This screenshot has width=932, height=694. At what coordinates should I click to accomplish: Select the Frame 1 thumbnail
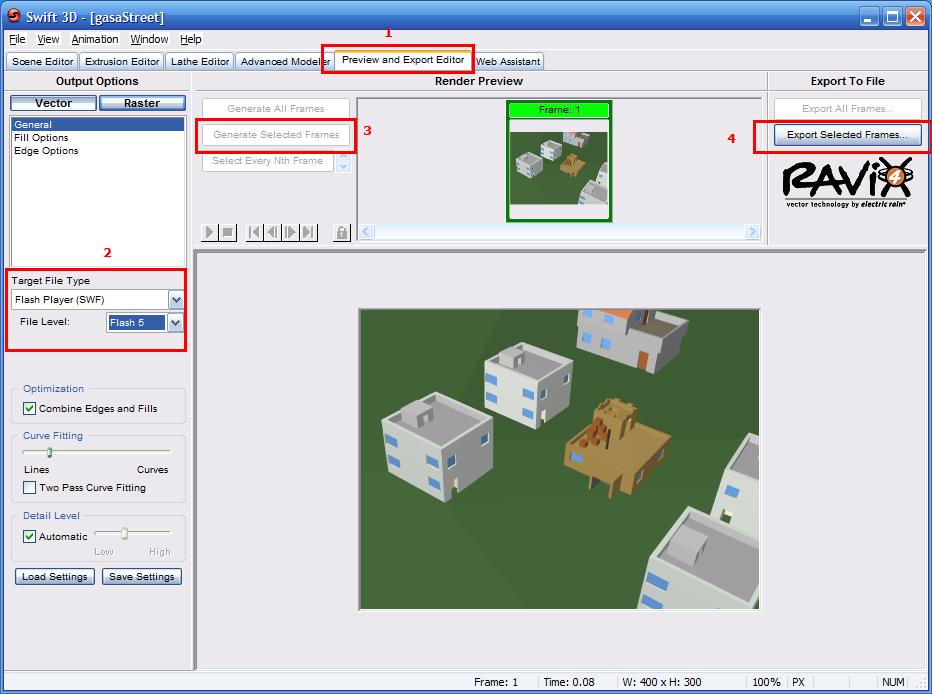click(x=559, y=160)
